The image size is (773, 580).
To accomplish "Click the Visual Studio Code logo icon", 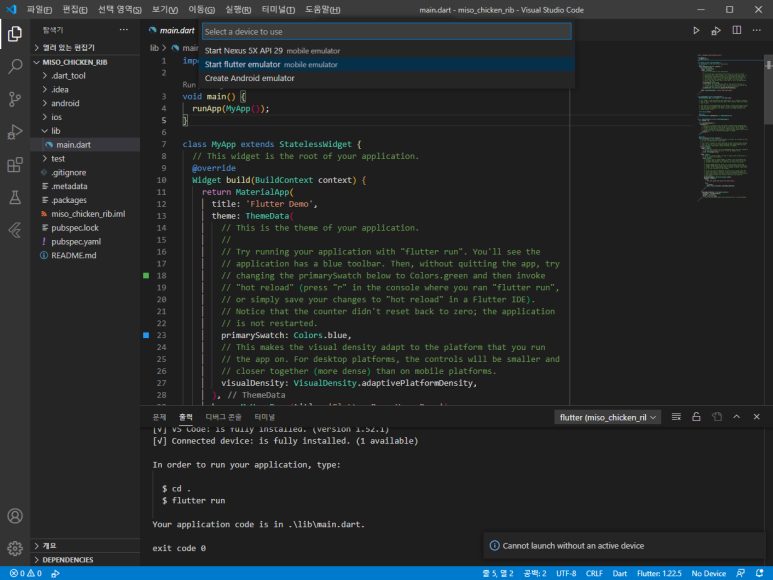I will point(11,9).
